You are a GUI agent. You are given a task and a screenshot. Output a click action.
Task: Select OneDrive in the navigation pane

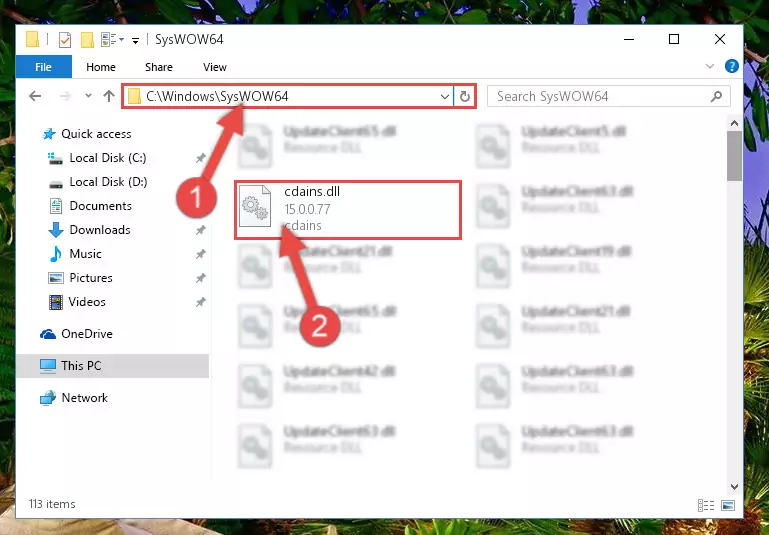(x=87, y=334)
